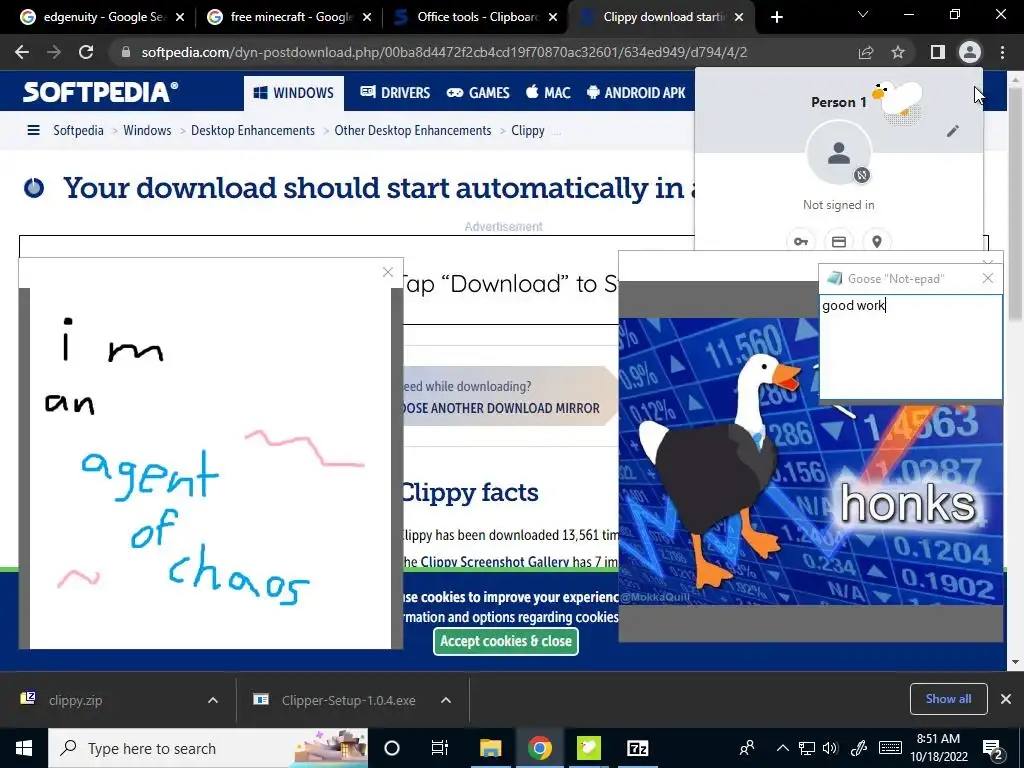Open the volume control in system tray

coord(831,748)
